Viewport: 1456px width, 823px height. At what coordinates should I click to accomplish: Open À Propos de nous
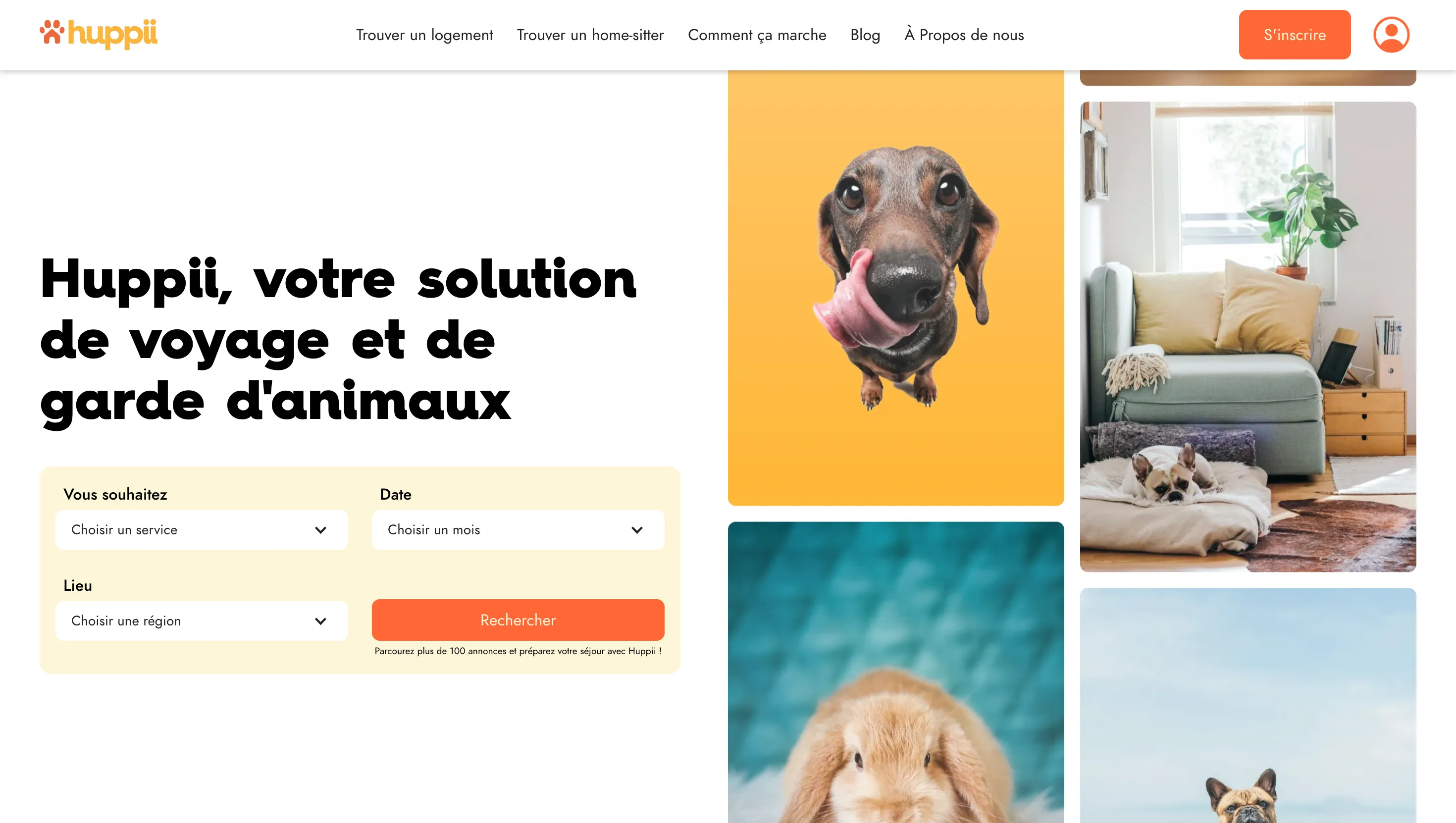(964, 35)
